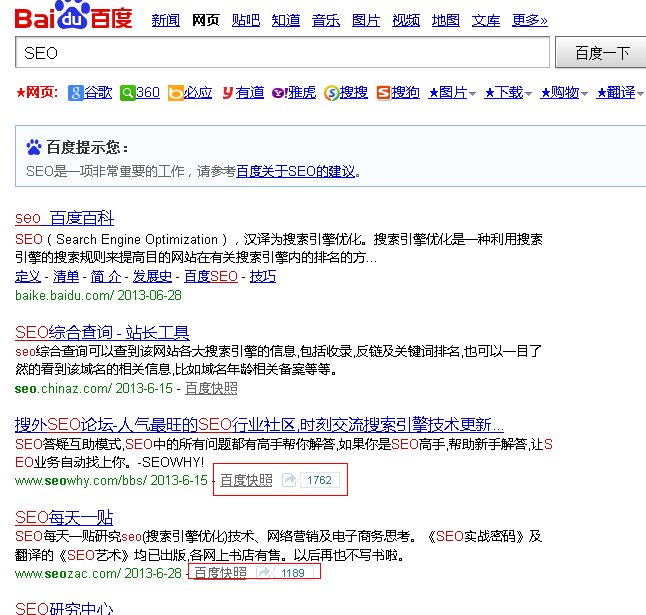This screenshot has height=615, width=646.
Task: Open the 百度SEO sublink
Action: coord(211,276)
